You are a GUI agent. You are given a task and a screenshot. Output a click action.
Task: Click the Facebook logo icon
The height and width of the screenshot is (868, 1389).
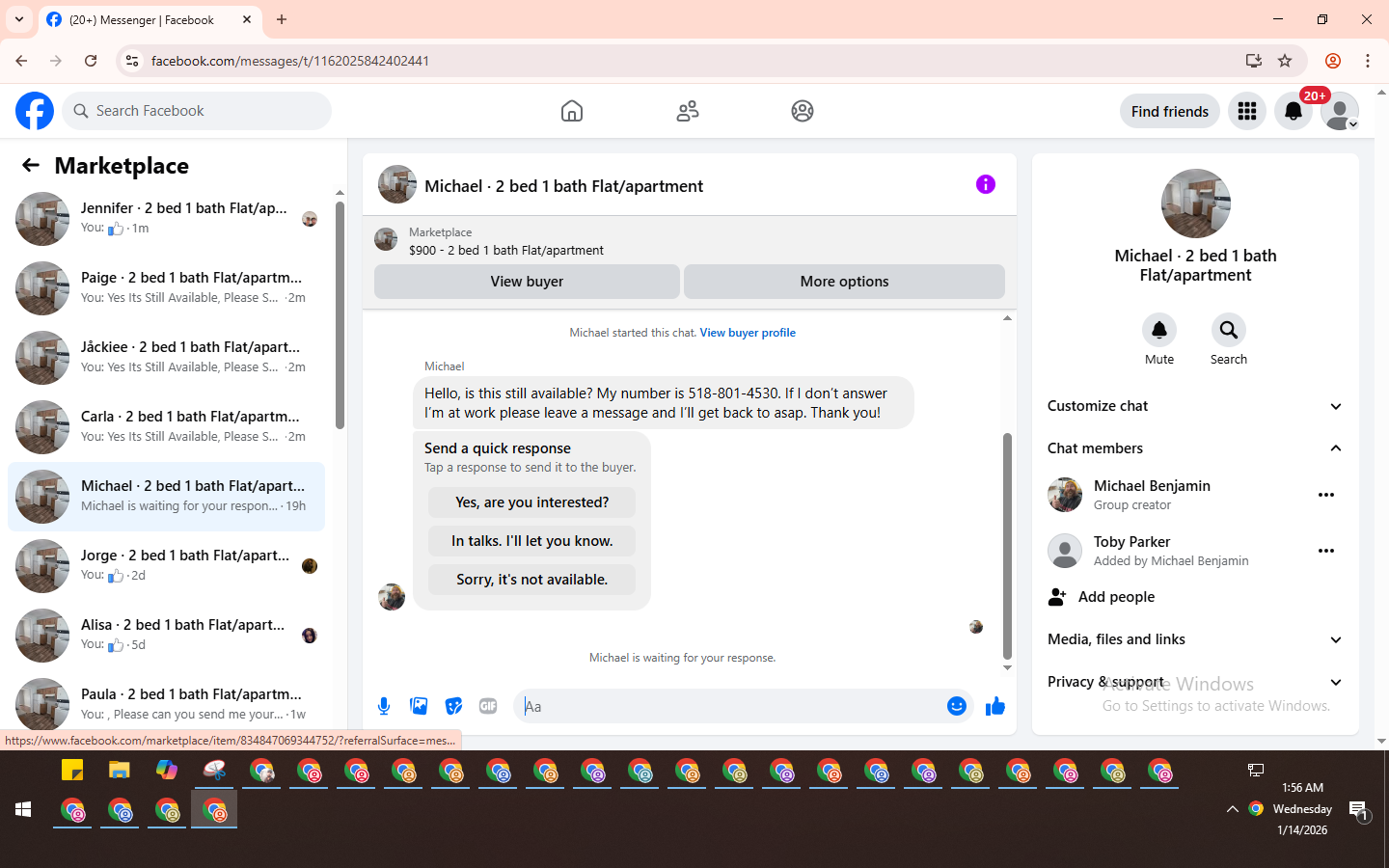pyautogui.click(x=35, y=111)
